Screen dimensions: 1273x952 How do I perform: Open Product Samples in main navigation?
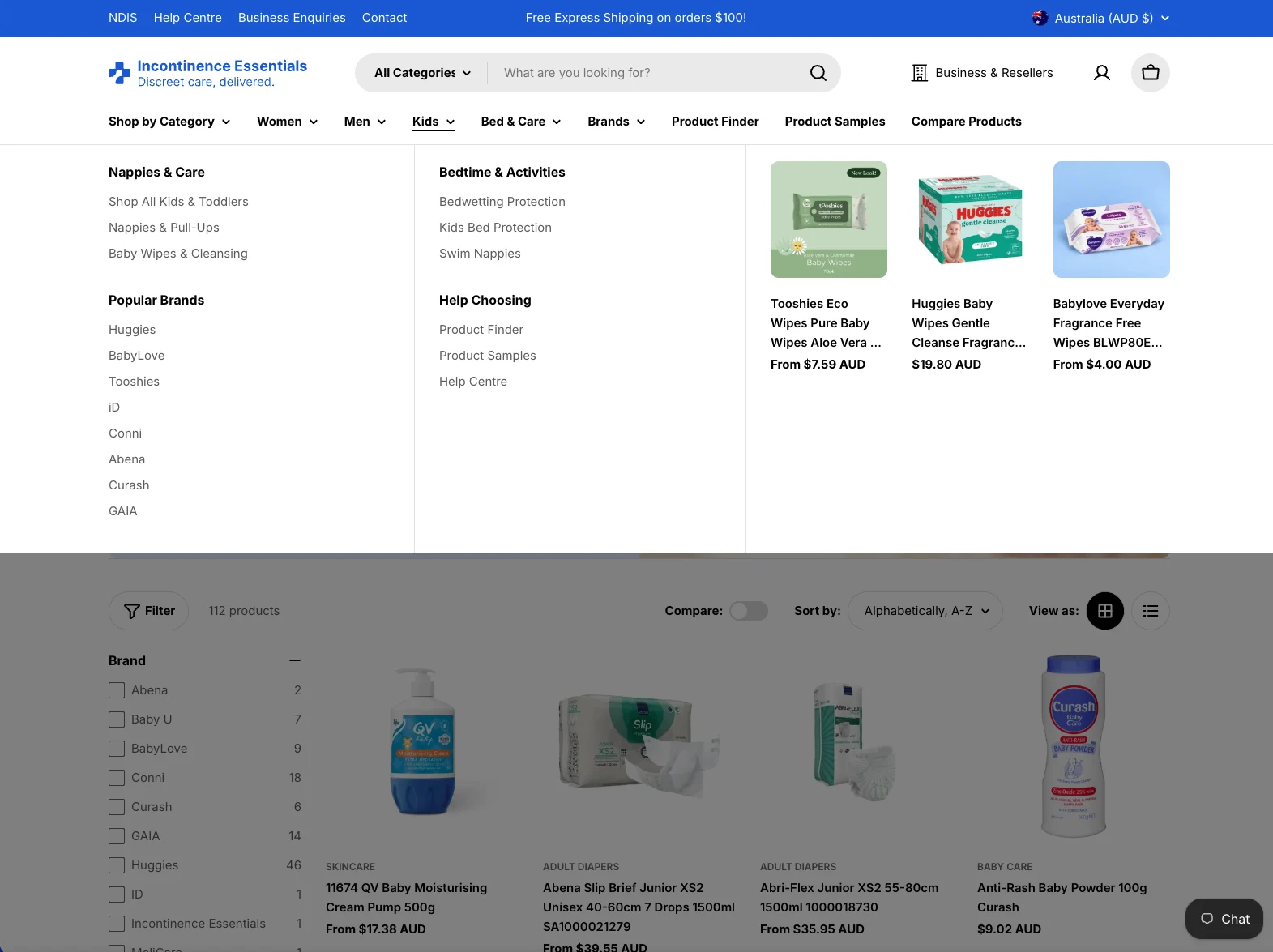(x=835, y=122)
